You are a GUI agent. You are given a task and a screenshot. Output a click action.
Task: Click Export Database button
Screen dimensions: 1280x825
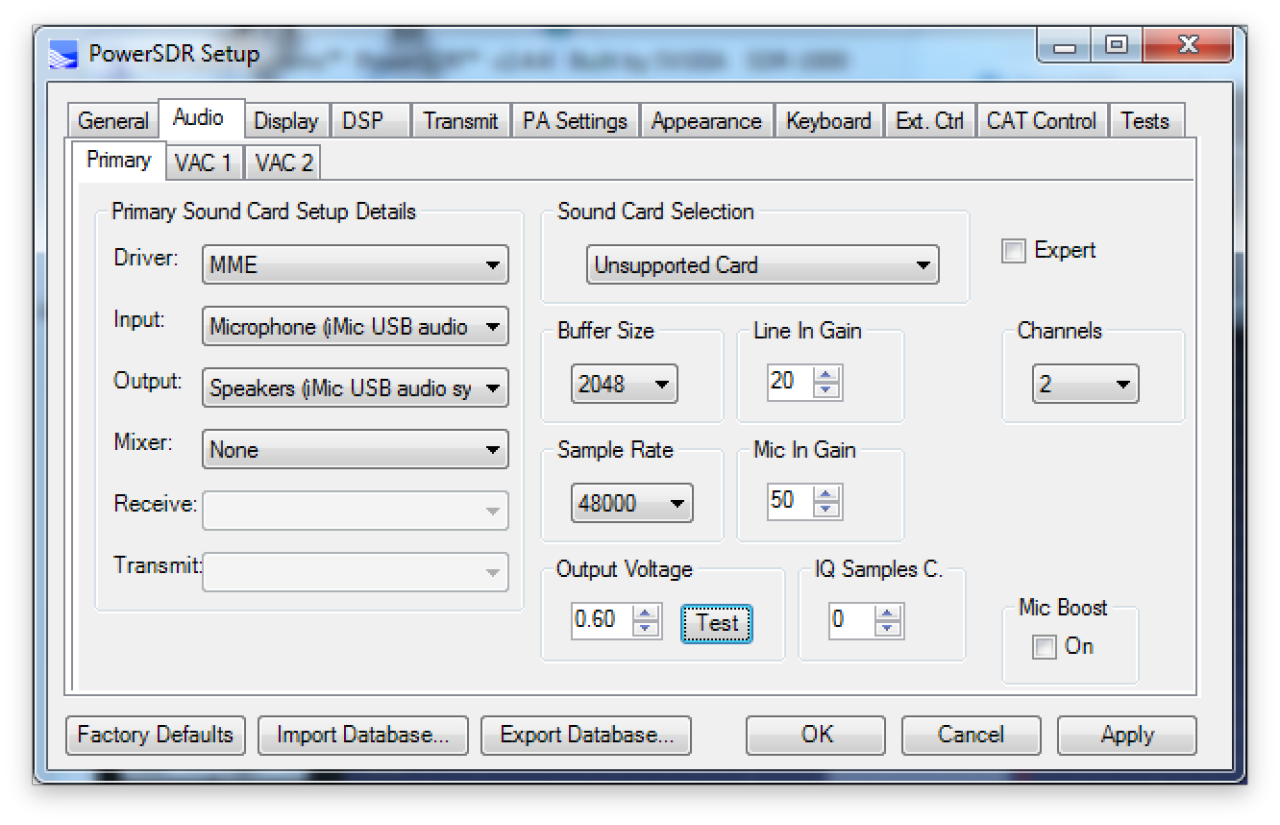(x=587, y=735)
